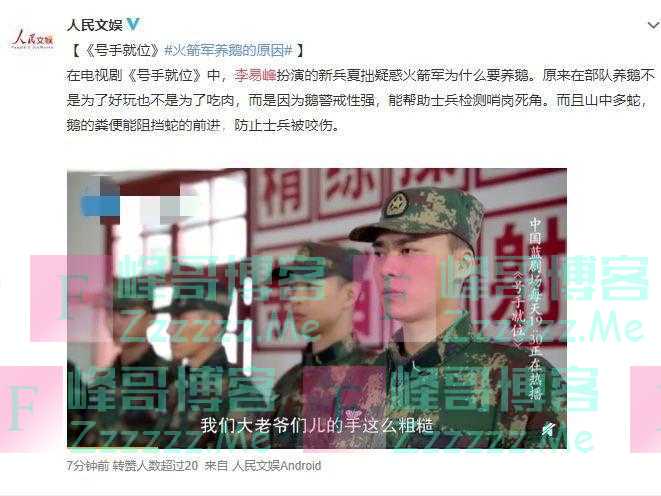The height and width of the screenshot is (496, 661).
Task: Open the 人民文娱 account name link
Action: coord(94,25)
